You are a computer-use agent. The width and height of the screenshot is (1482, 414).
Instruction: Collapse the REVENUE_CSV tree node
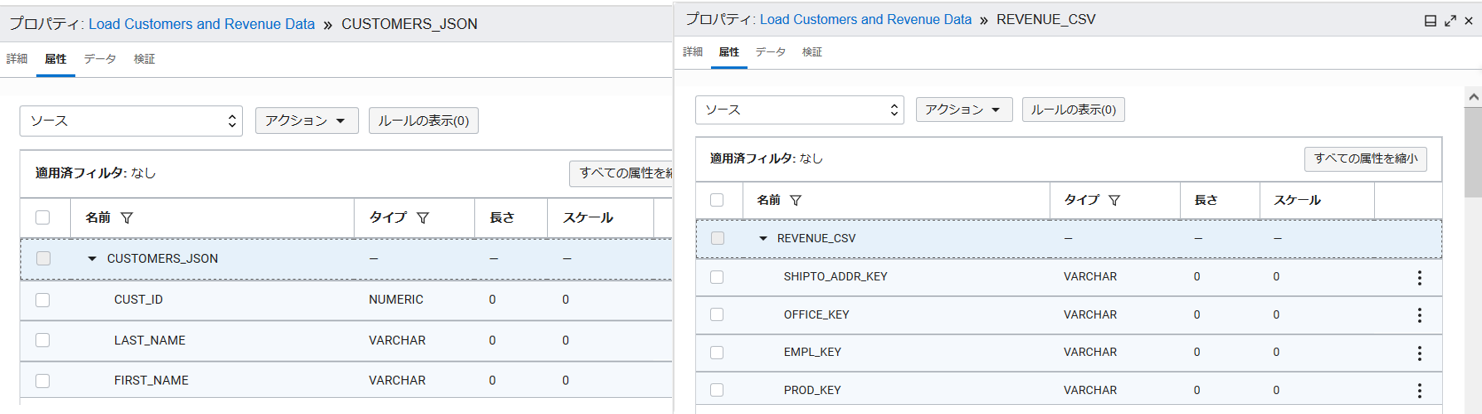point(763,239)
